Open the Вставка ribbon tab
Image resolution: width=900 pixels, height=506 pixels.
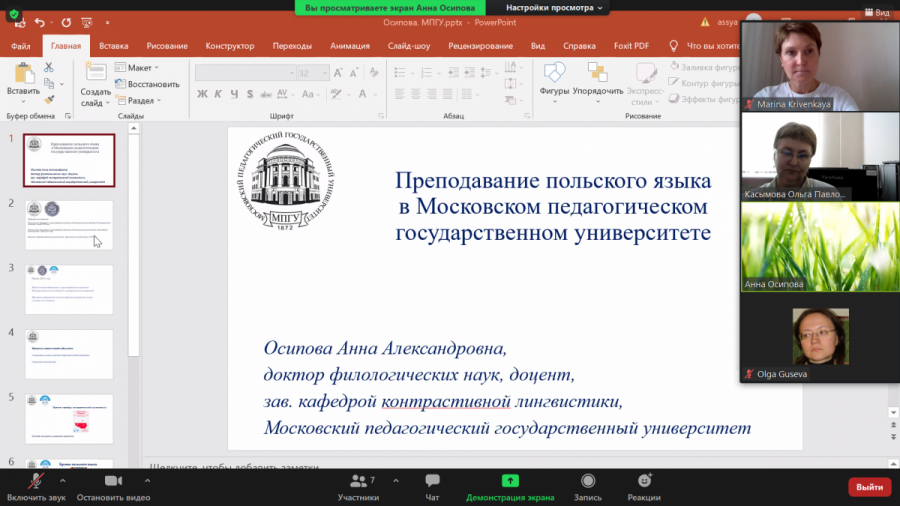coord(114,46)
